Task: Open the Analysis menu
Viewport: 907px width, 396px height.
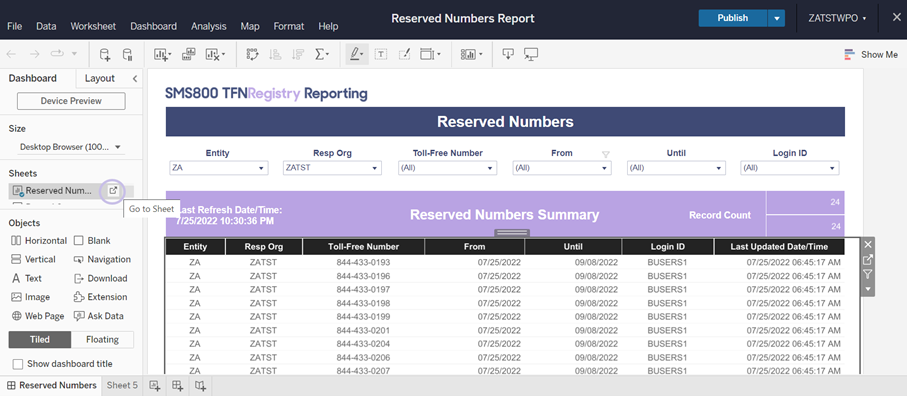Action: (x=209, y=27)
